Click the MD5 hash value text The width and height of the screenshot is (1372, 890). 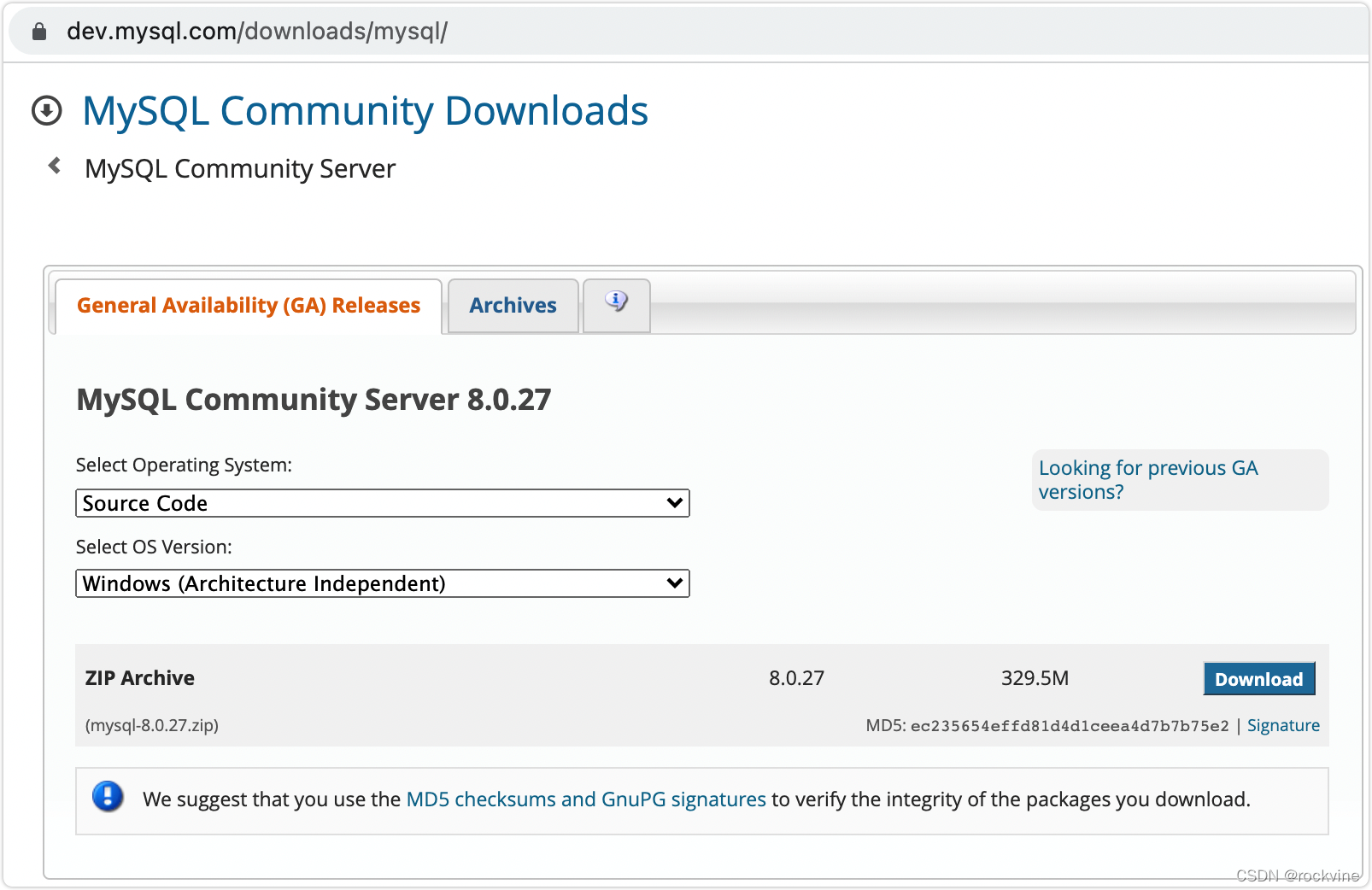(1070, 726)
